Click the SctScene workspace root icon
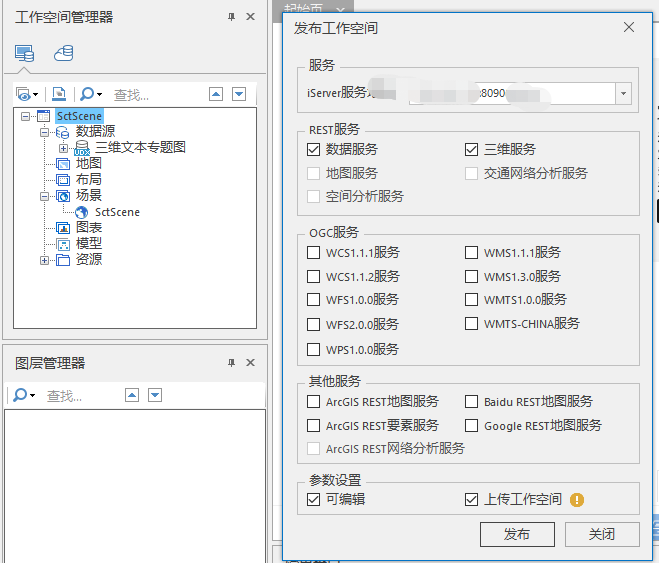 [x=43, y=116]
